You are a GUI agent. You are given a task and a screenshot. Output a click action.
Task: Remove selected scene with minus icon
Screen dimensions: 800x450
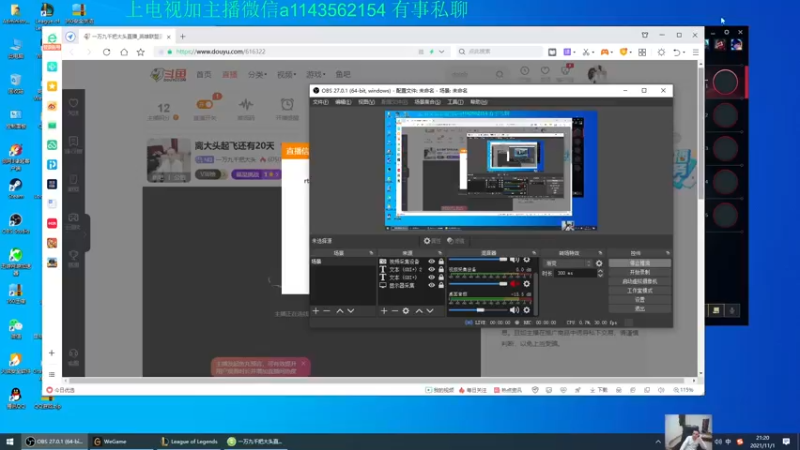(327, 311)
